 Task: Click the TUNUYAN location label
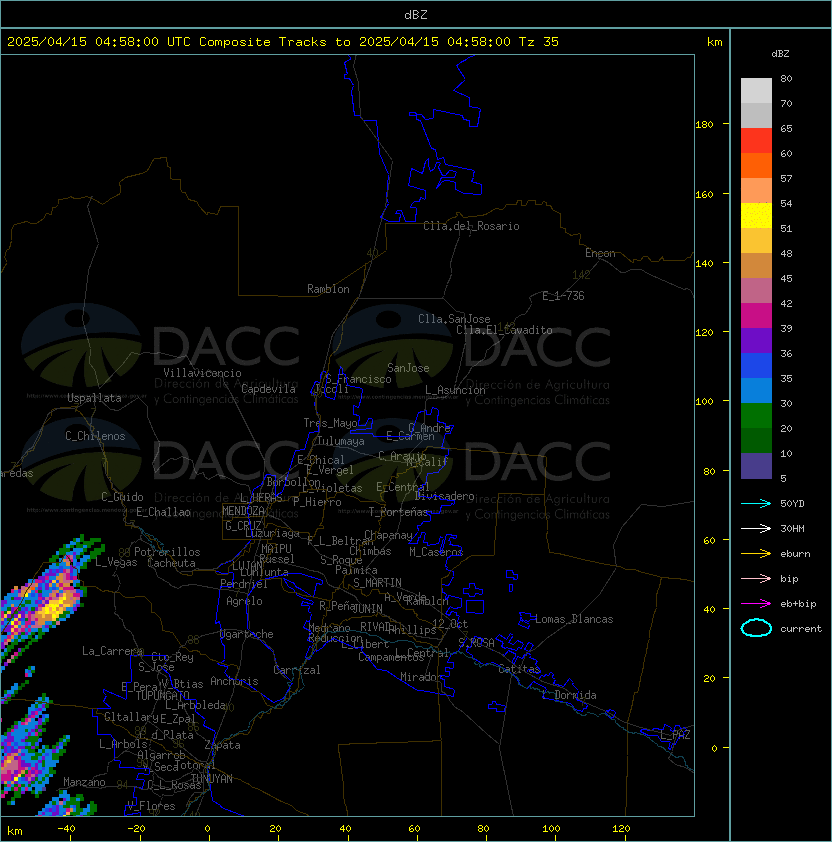click(x=212, y=779)
